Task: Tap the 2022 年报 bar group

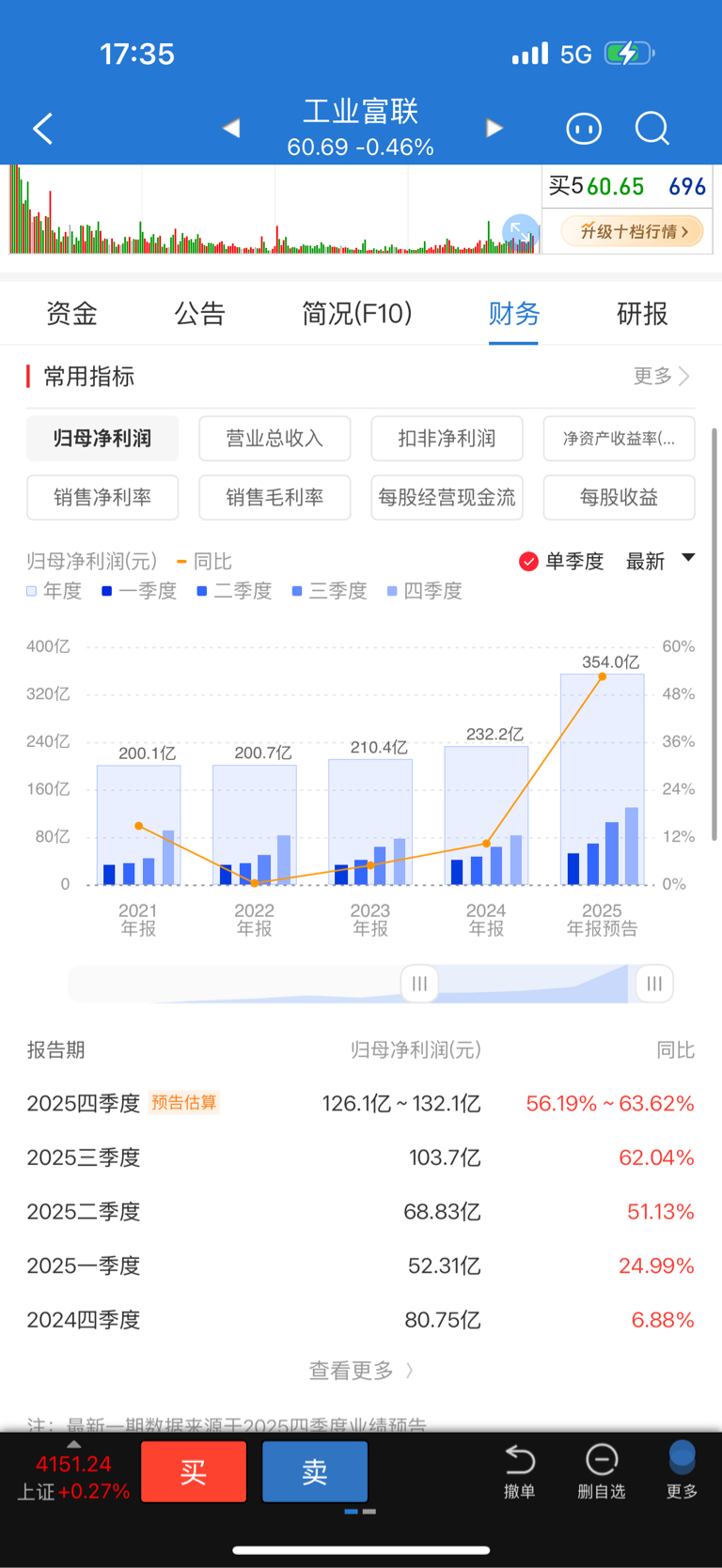Action: coord(255,825)
